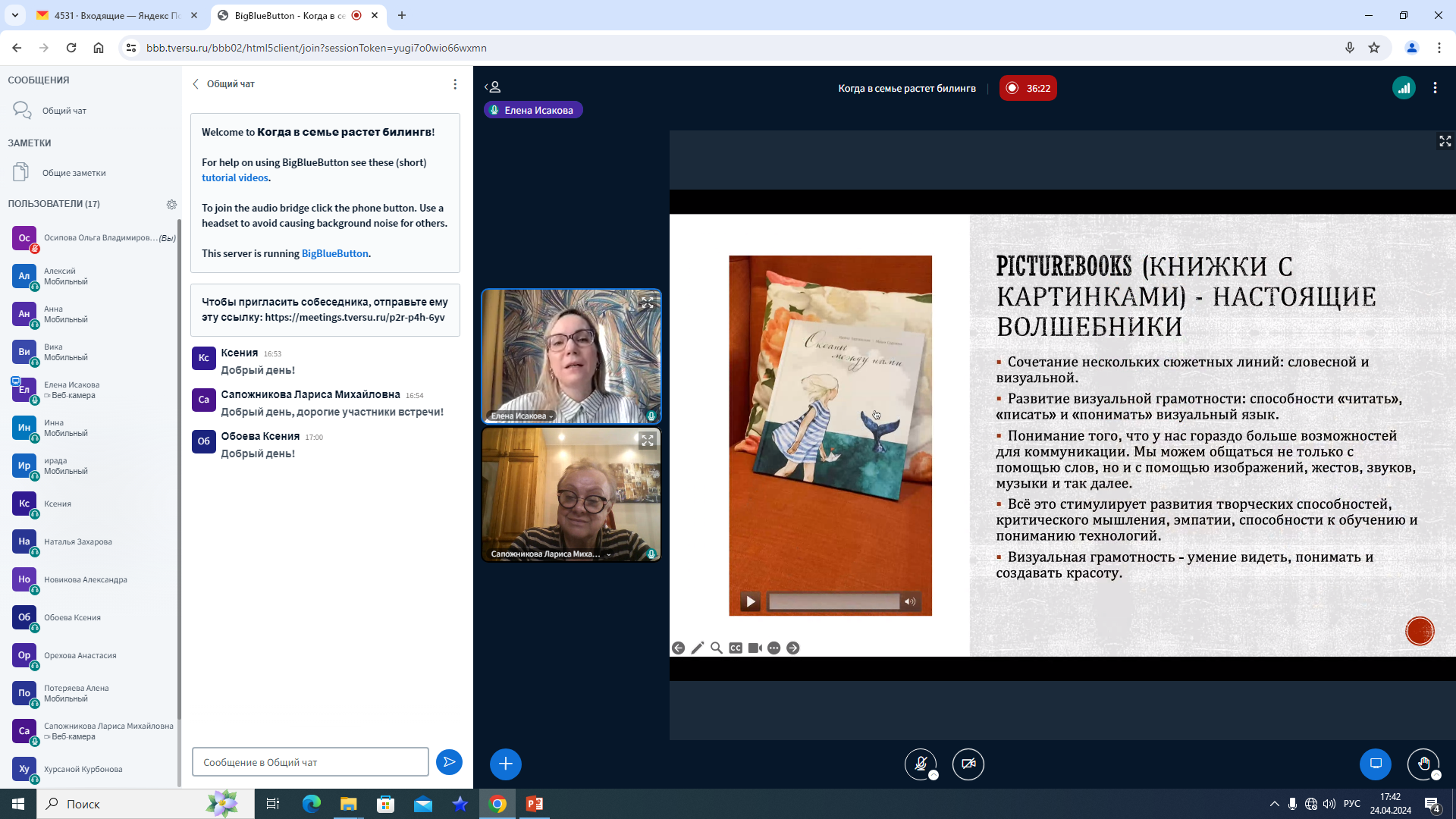Toggle microphone mute in the meeting
Viewport: 1456px width, 819px height.
pos(921,764)
